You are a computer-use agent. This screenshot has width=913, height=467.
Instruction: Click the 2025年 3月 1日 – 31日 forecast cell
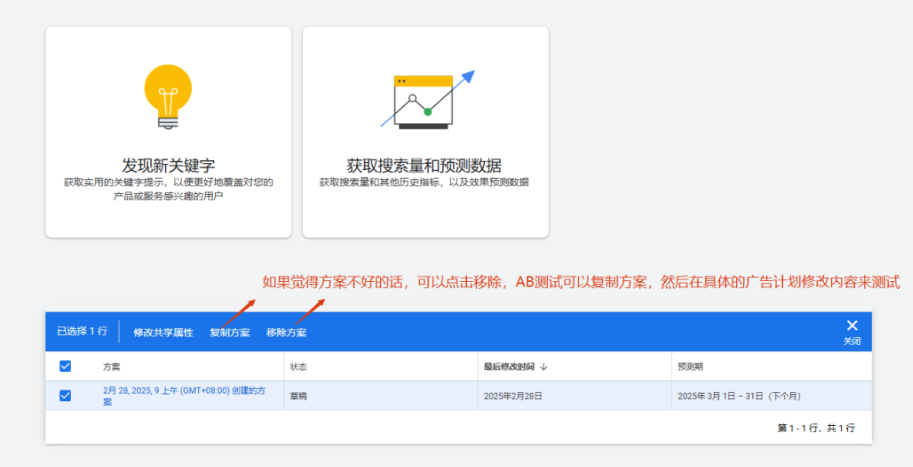[738, 396]
